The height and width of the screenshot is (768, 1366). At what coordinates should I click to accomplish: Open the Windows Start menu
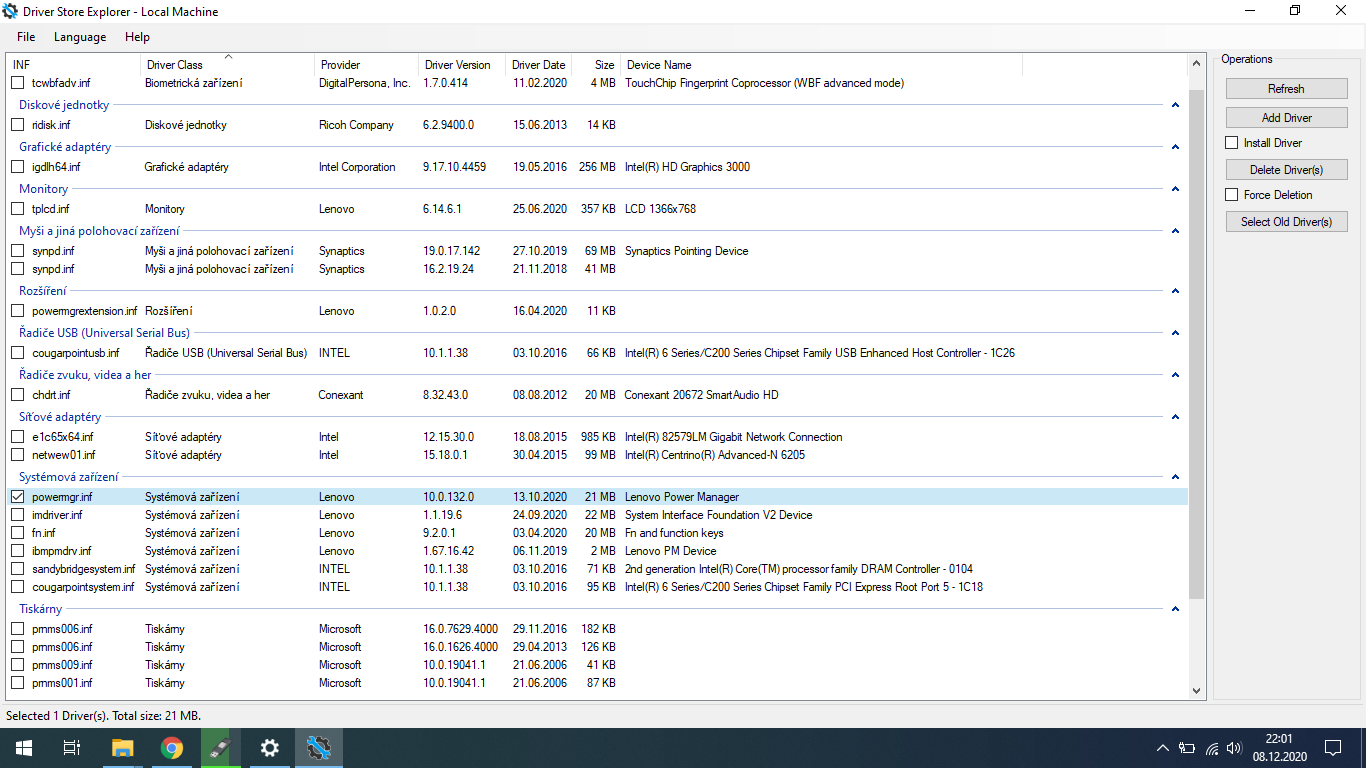(x=23, y=747)
